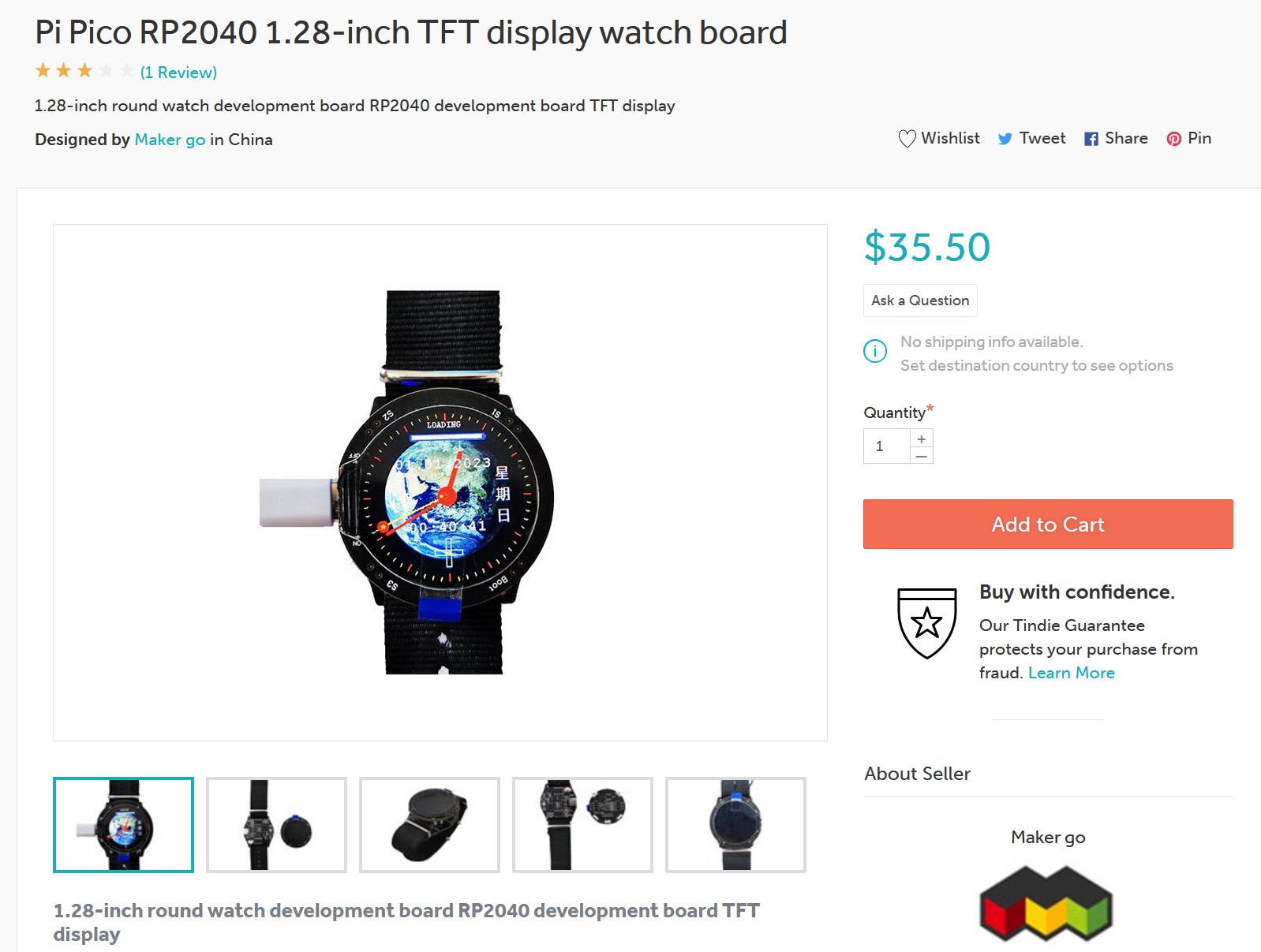Click the Twitter bird Tweet icon
This screenshot has width=1261, height=952.
1005,139
